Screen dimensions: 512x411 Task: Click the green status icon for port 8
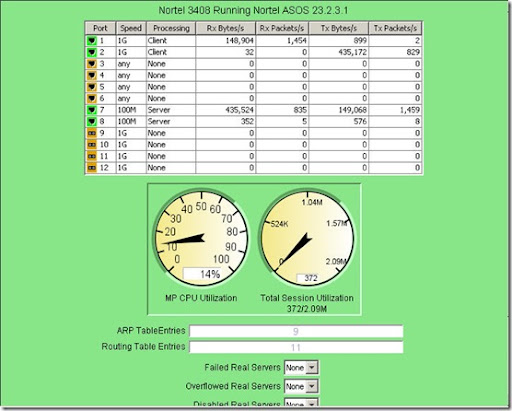click(x=92, y=122)
